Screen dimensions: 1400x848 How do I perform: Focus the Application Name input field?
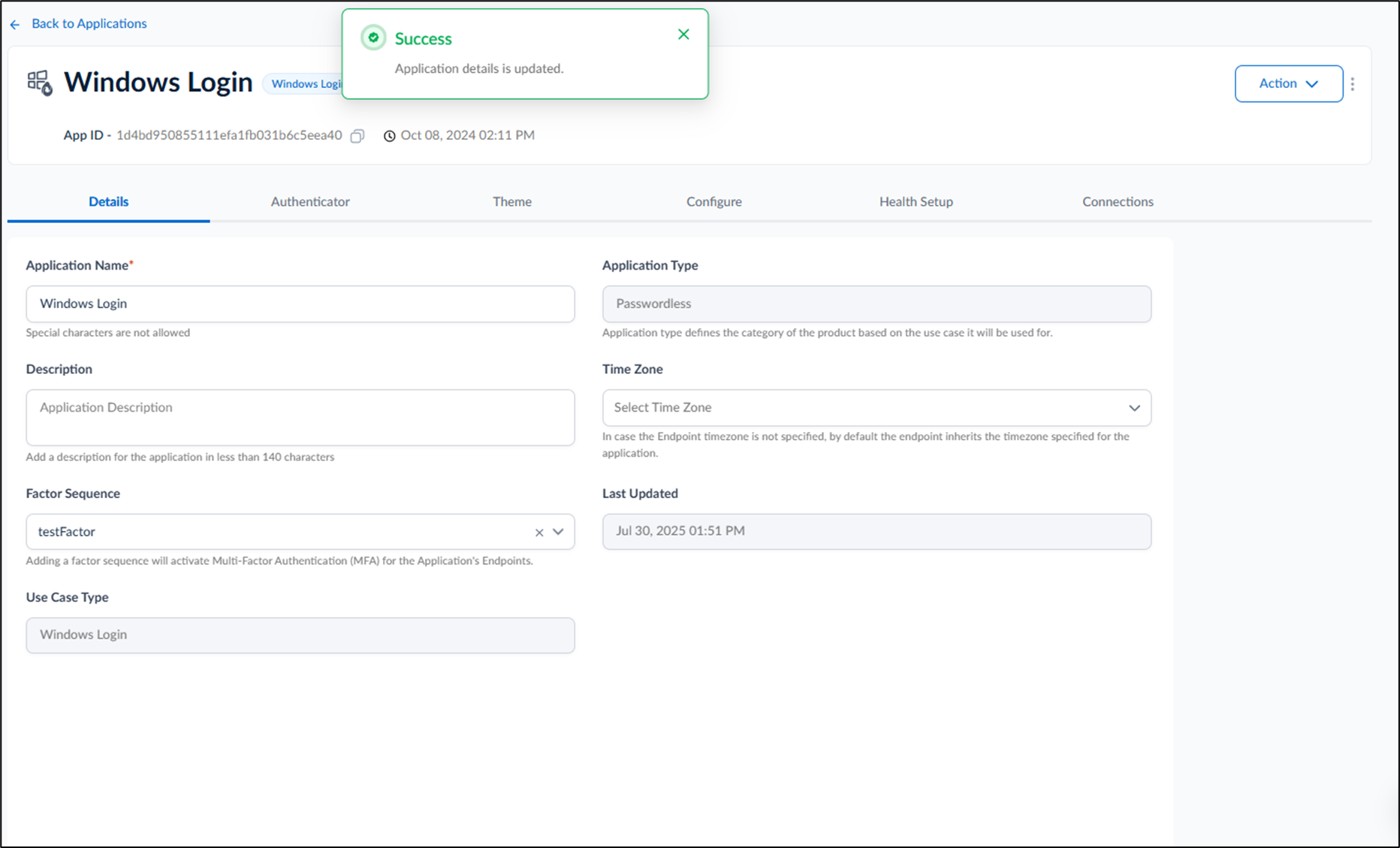(x=300, y=304)
